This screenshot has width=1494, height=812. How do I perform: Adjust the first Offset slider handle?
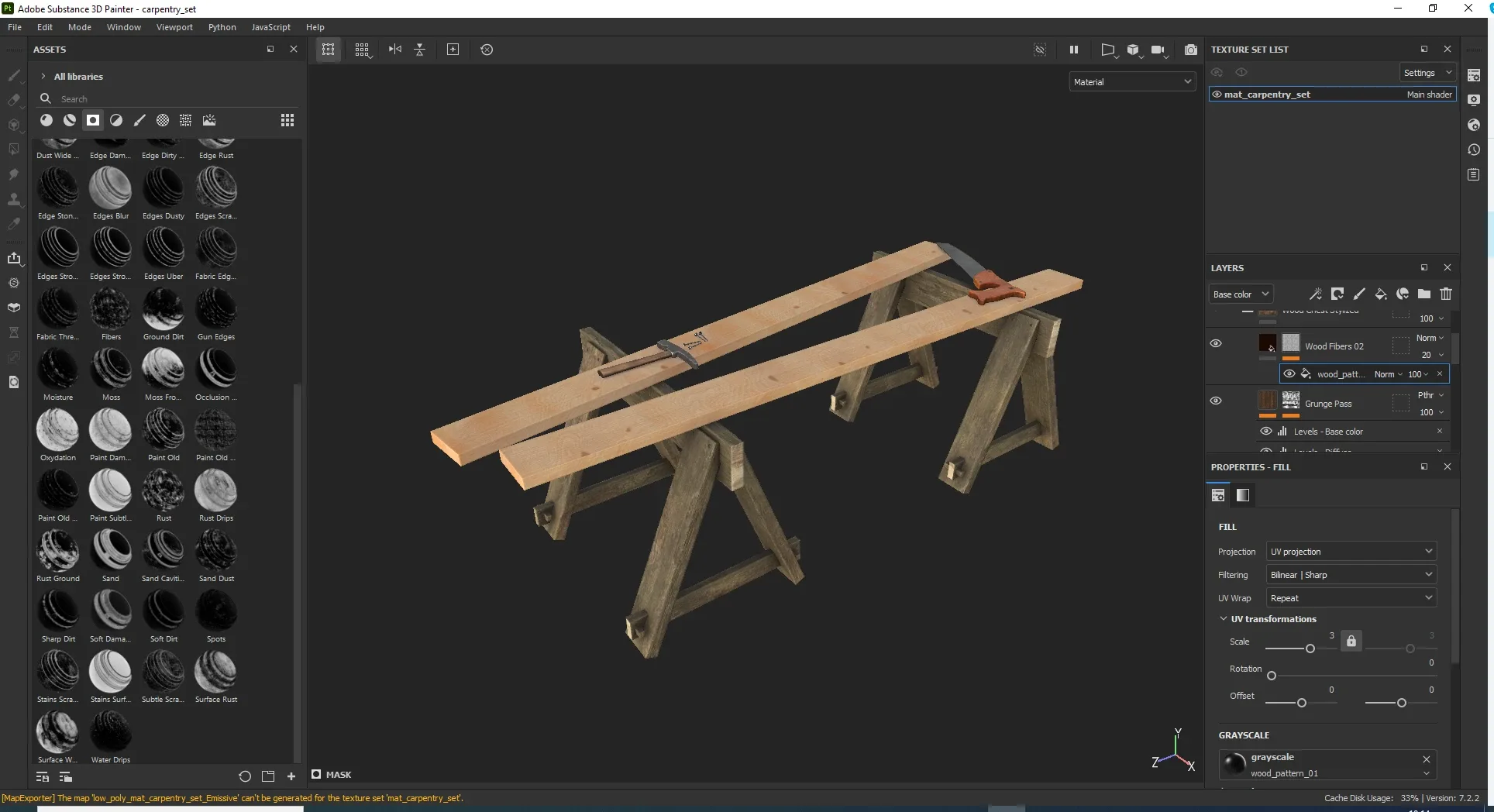[1302, 703]
